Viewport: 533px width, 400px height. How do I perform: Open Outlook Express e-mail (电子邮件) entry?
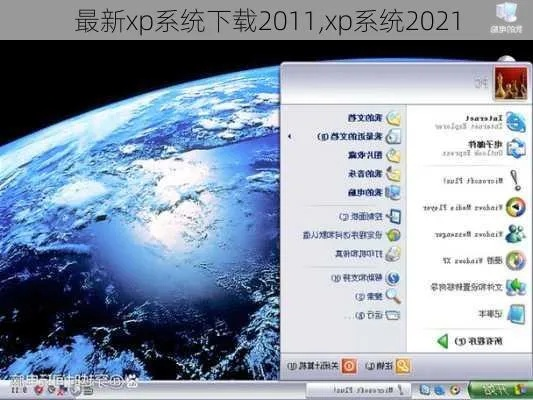click(x=483, y=149)
